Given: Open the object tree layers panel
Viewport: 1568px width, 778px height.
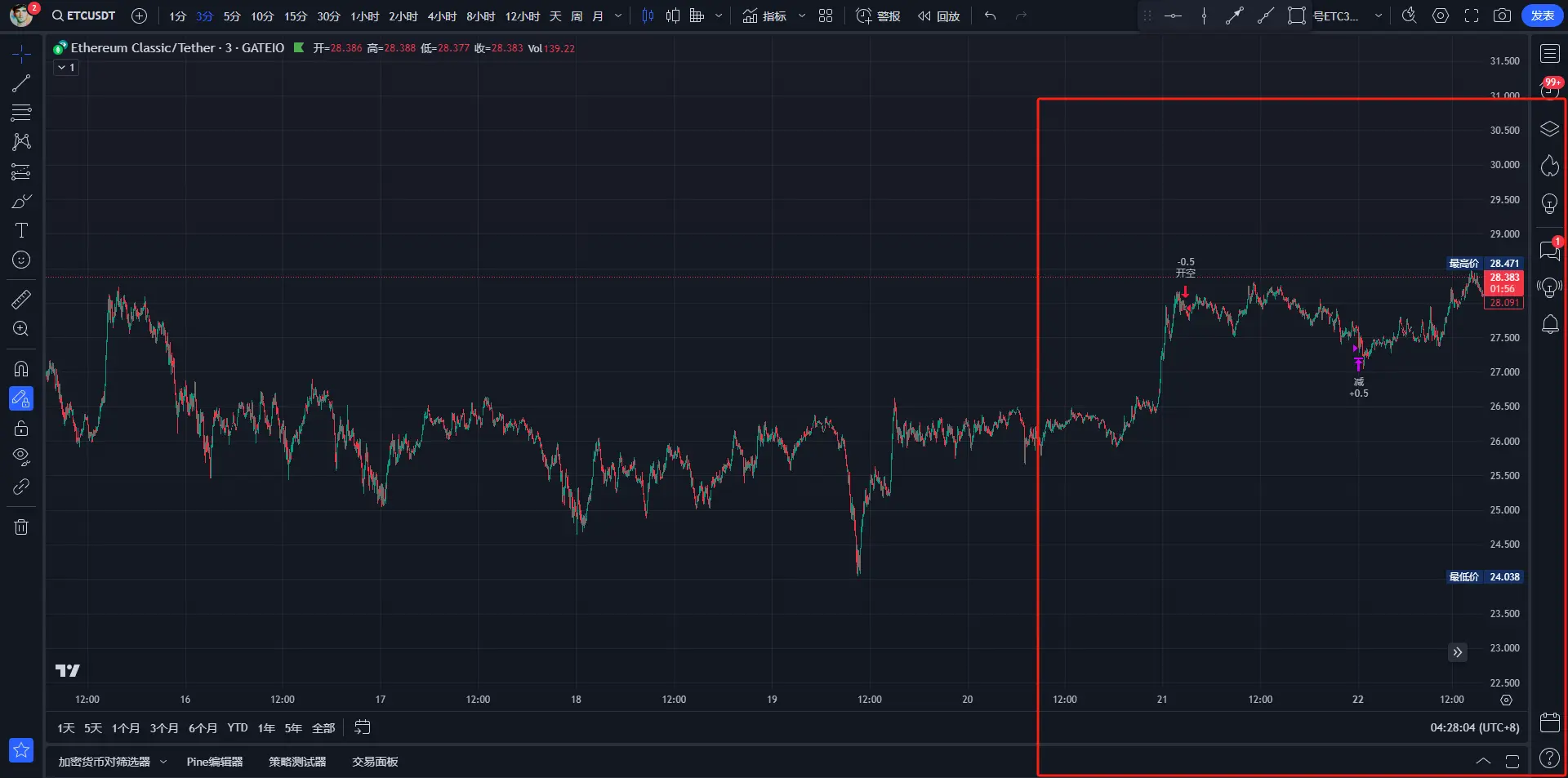Looking at the screenshot, I should tap(1549, 129).
